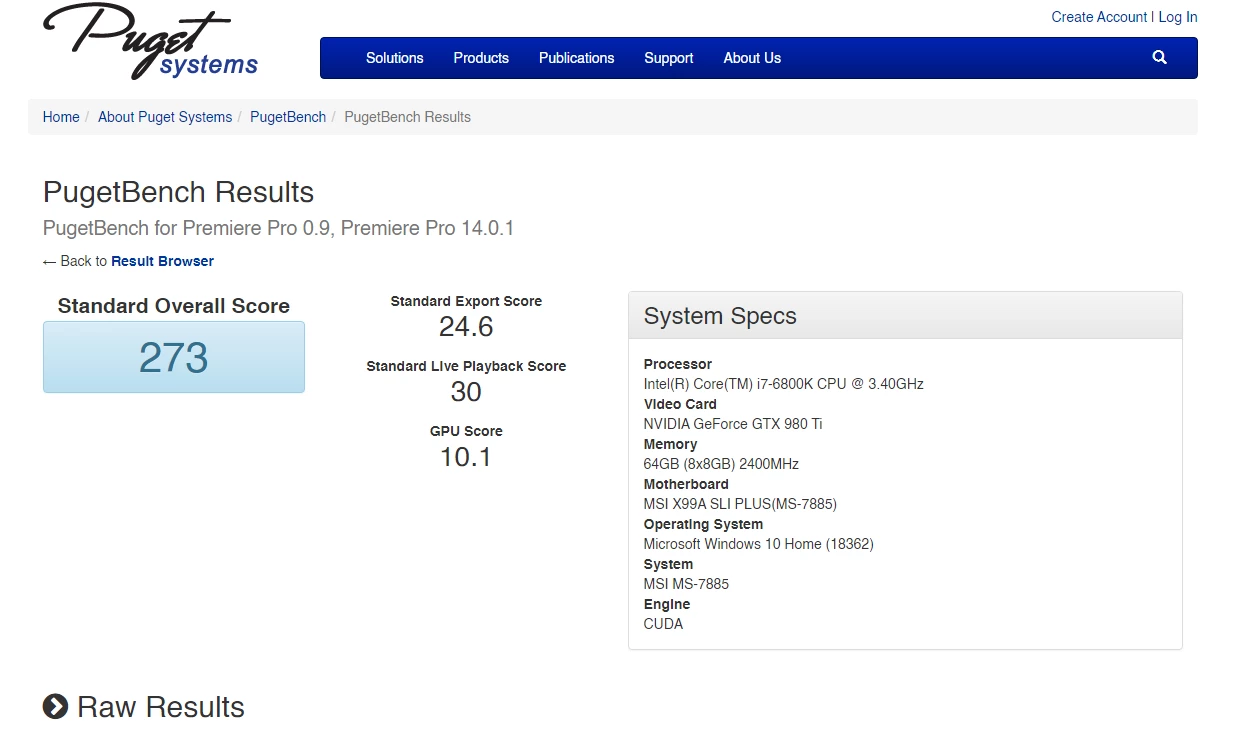Viewport: 1238px width, 751px height.
Task: Select the 64GB memory specification text
Action: tap(721, 464)
